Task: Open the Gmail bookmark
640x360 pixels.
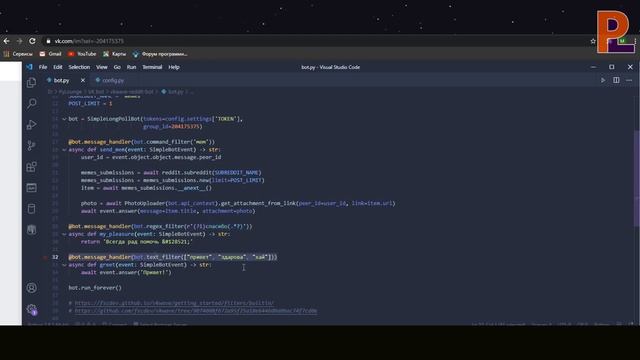Action: point(50,54)
